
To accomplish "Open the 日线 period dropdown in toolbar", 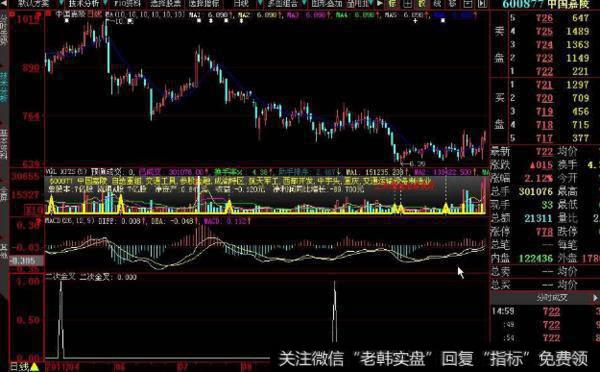I will pos(260,3).
